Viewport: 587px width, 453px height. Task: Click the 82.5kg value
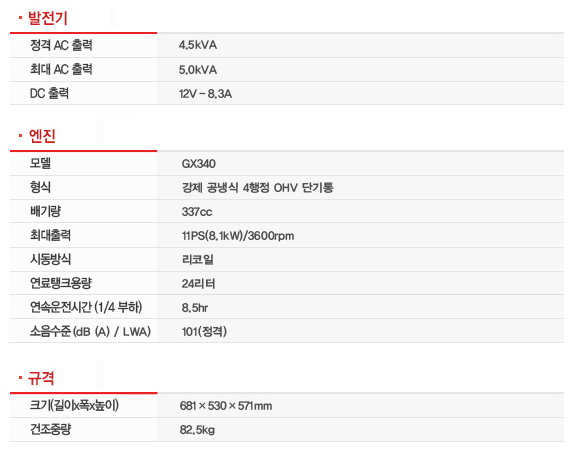coord(197,430)
